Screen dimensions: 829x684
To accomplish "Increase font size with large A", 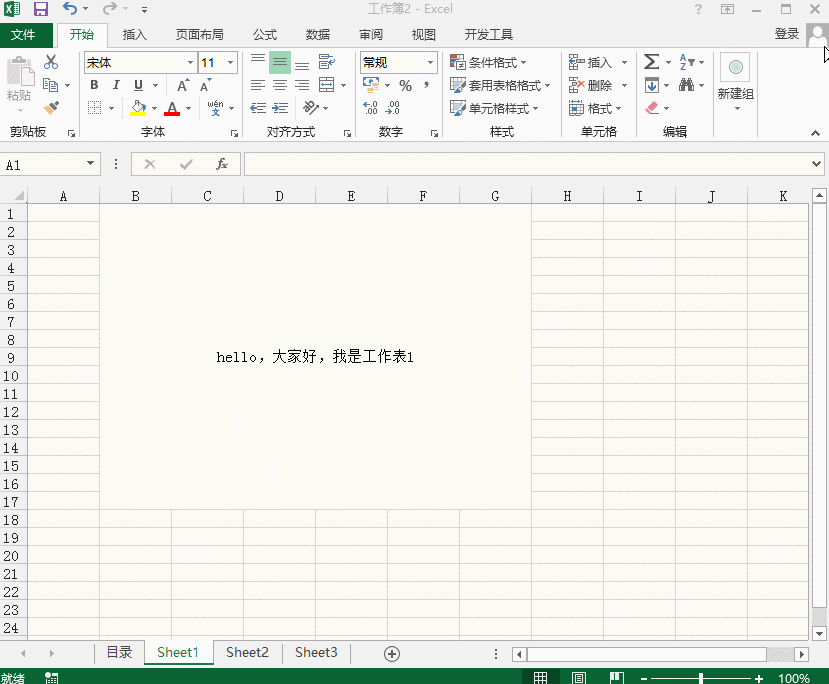I will (x=182, y=86).
